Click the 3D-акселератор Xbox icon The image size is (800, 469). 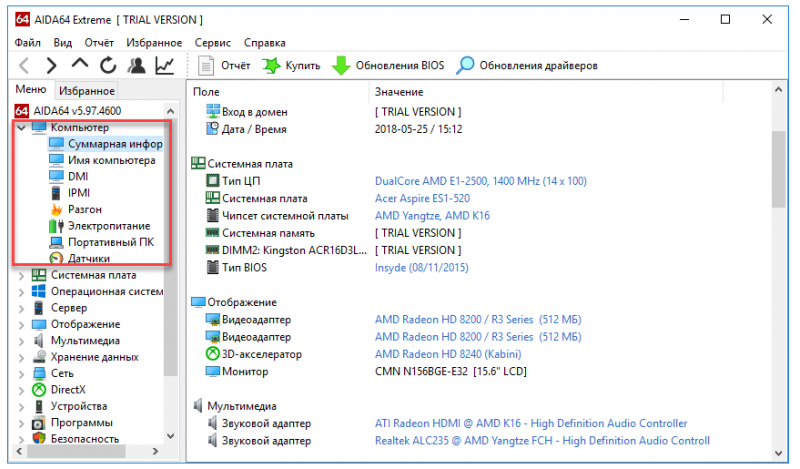[x=212, y=353]
